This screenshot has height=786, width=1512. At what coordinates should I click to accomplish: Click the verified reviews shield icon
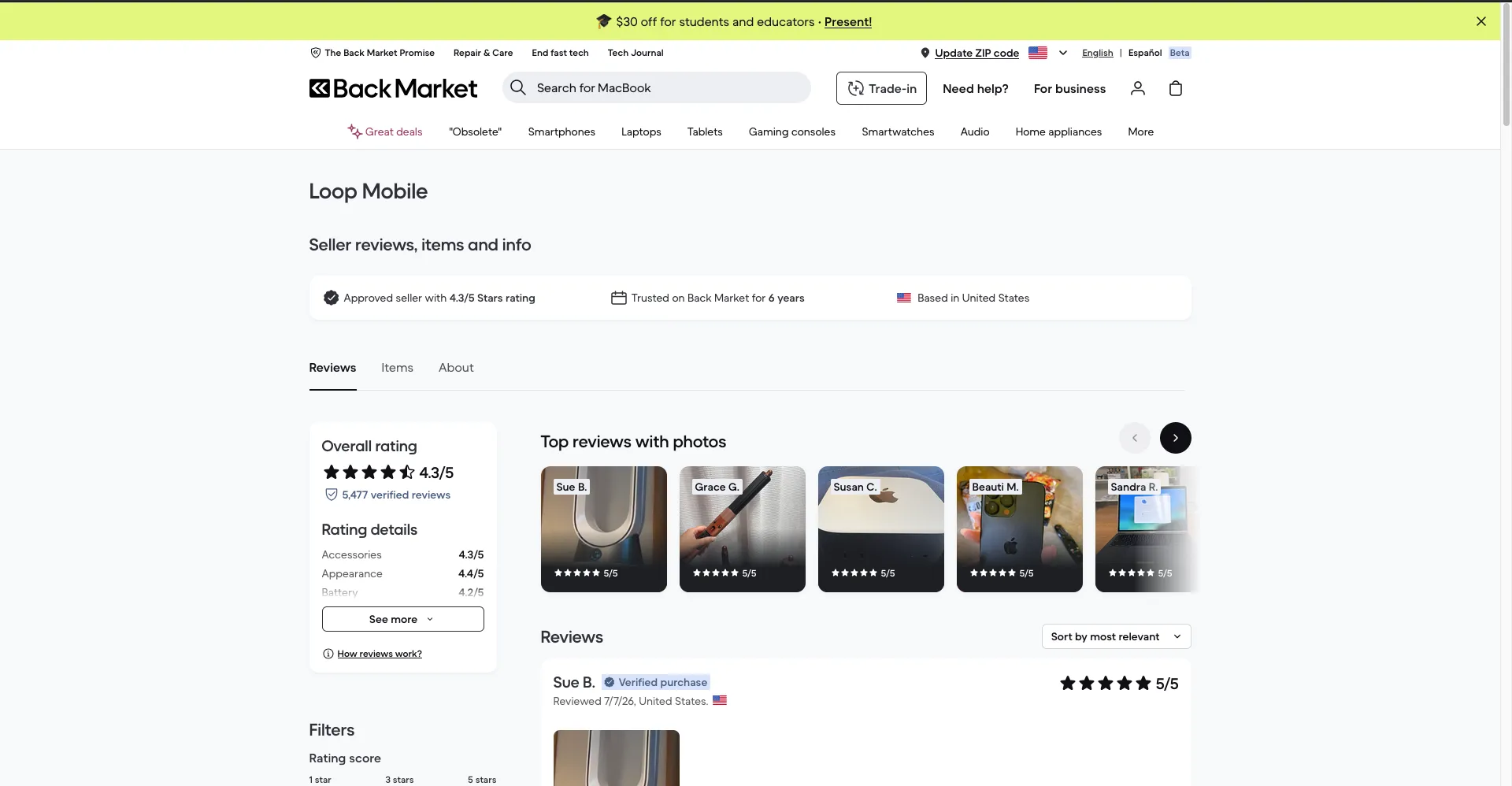(332, 495)
